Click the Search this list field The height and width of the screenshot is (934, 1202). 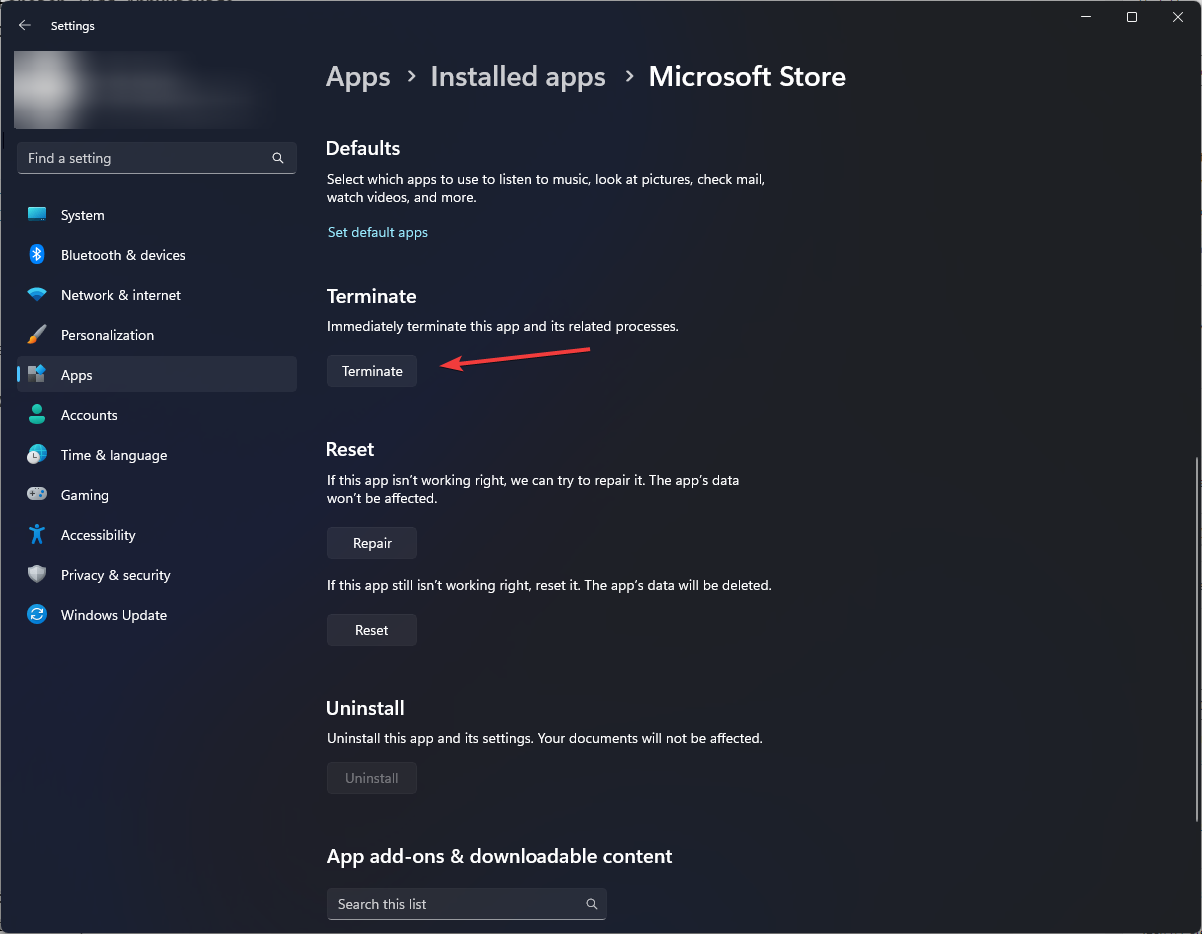pos(455,904)
